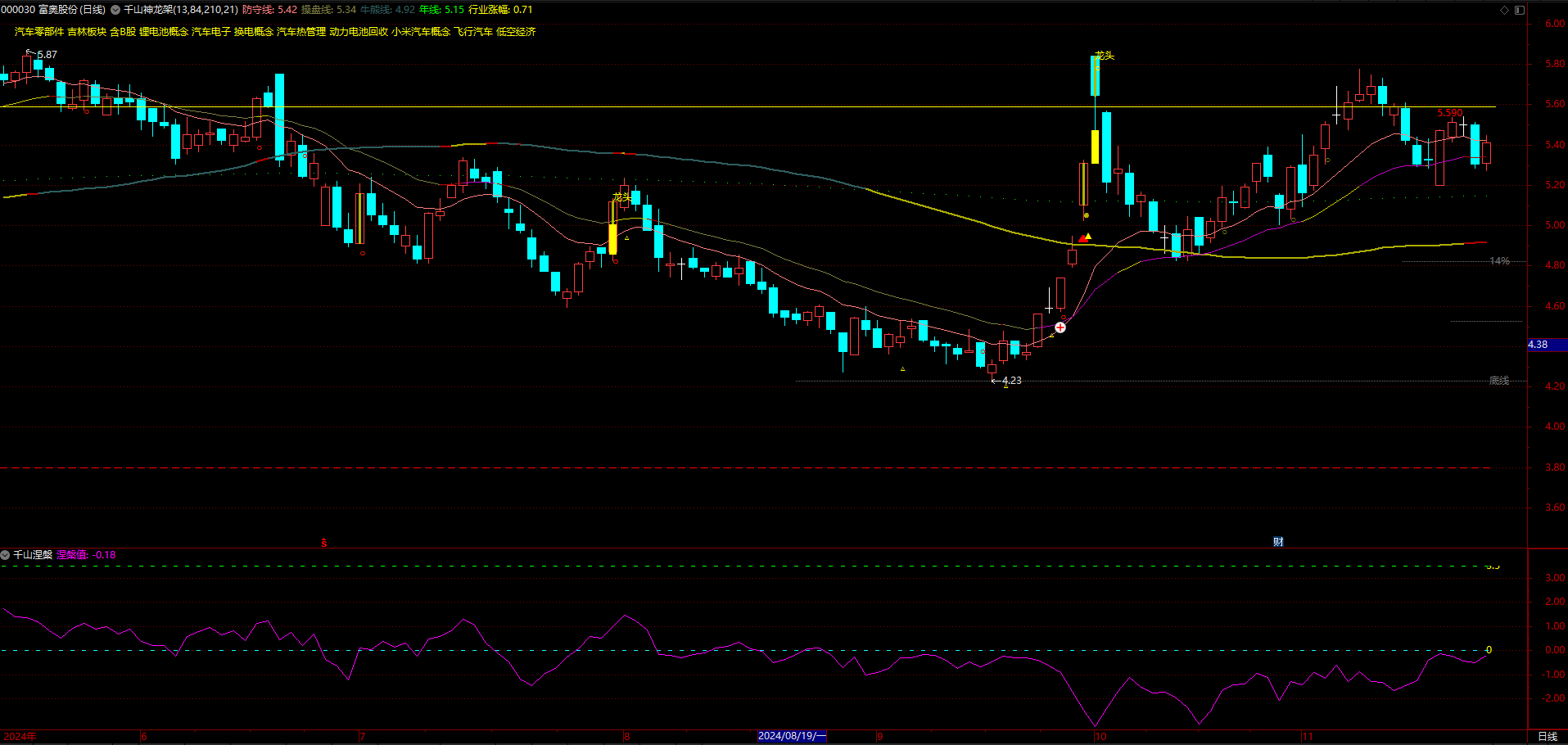Open the 汽车零部件 sector tag
Viewport: 1568px width, 745px height.
(x=39, y=32)
